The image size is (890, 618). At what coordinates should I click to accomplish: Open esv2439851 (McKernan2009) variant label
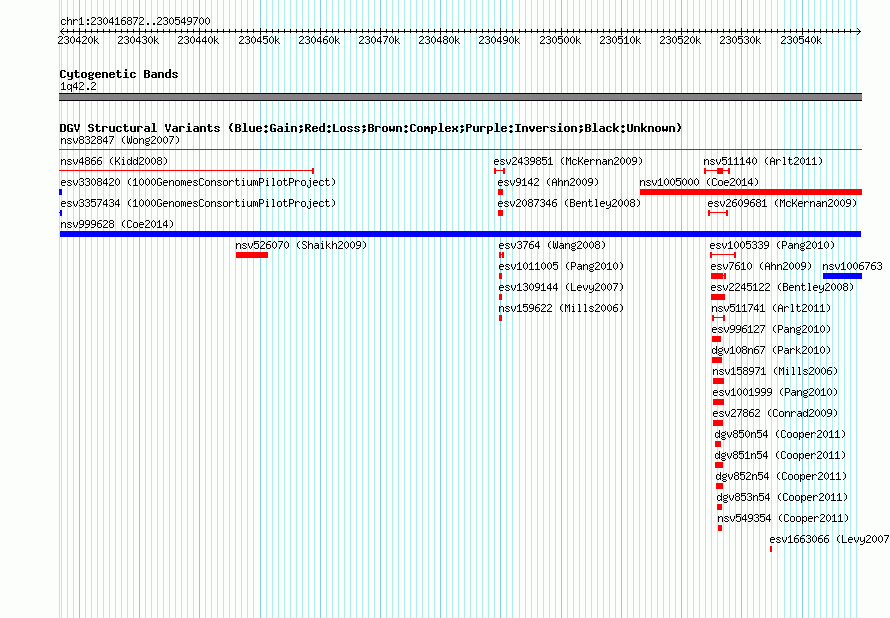pyautogui.click(x=568, y=161)
